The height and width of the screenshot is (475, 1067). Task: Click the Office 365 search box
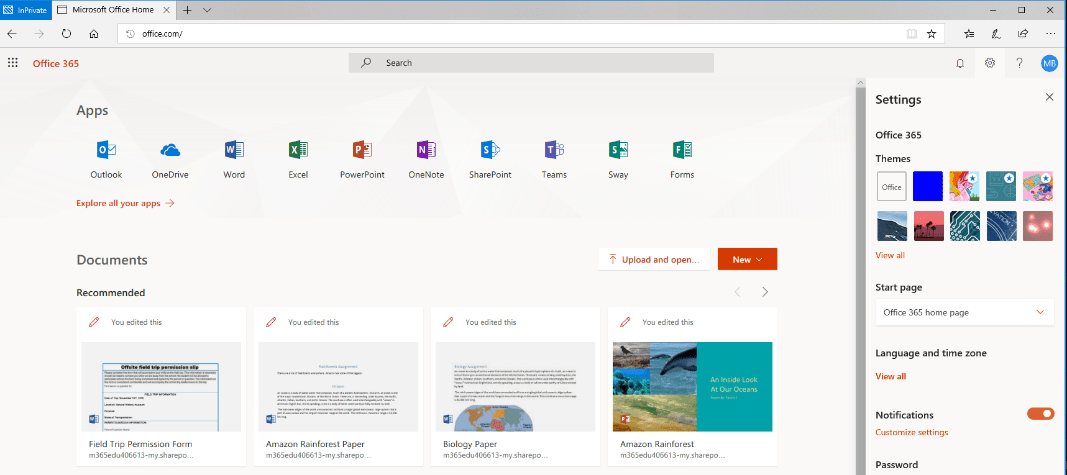pos(531,63)
